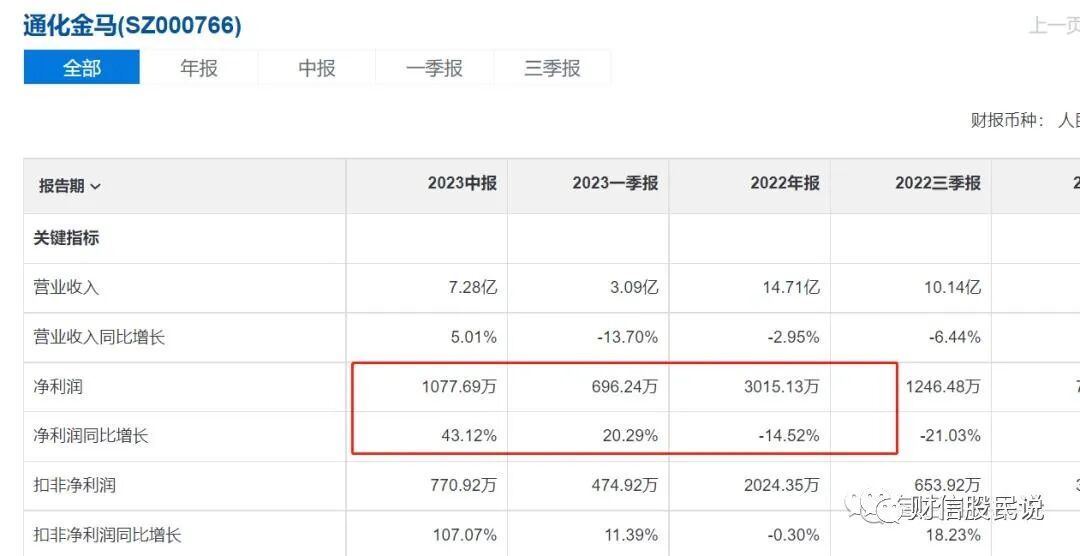Select the 全部 tab

(x=81, y=67)
